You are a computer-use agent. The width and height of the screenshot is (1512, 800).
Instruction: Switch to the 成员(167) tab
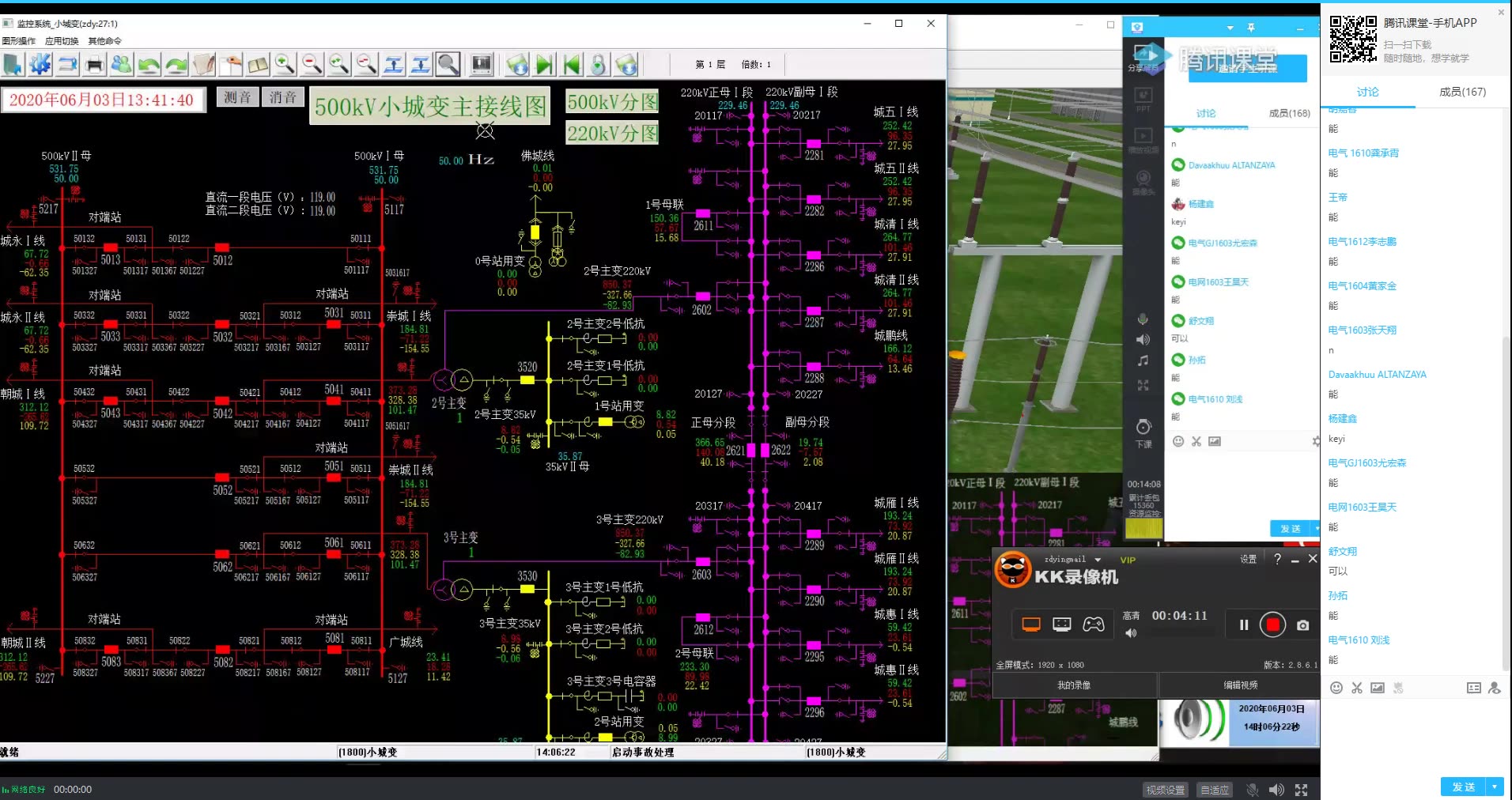coord(1462,92)
